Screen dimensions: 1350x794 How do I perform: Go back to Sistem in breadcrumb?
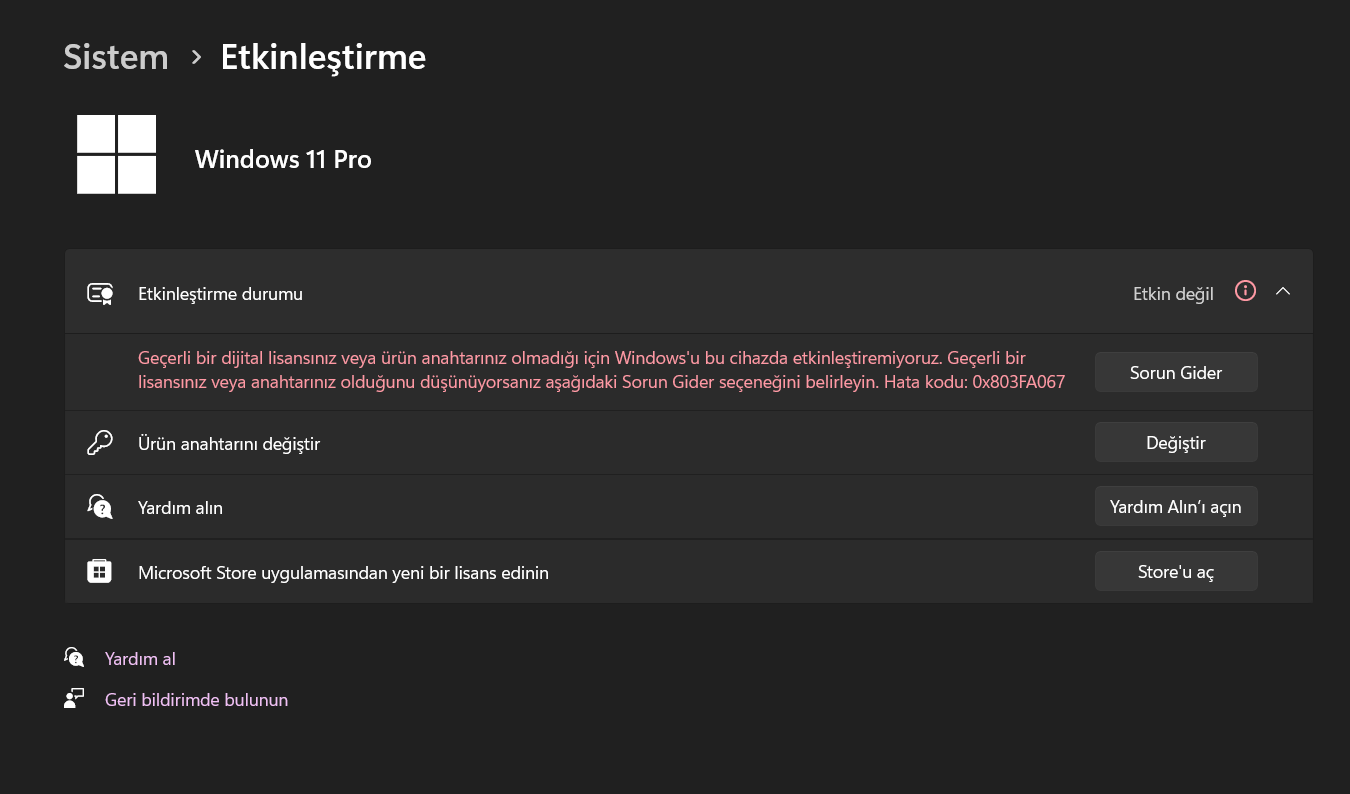click(x=116, y=57)
